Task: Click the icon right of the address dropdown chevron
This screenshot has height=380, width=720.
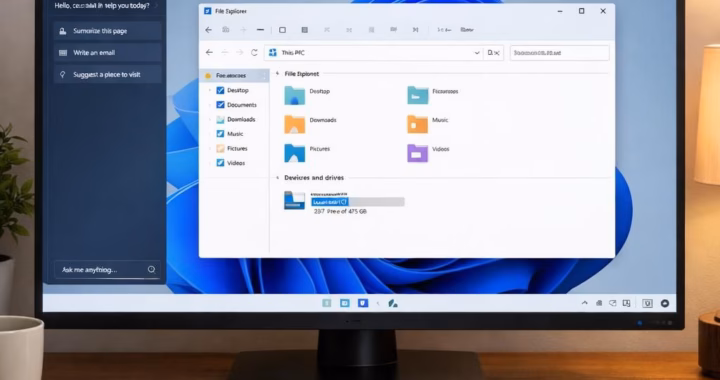Action: click(493, 53)
